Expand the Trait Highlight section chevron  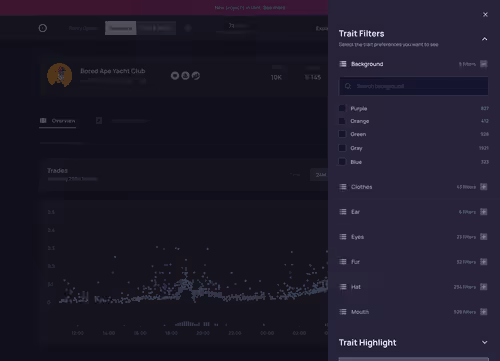484,342
